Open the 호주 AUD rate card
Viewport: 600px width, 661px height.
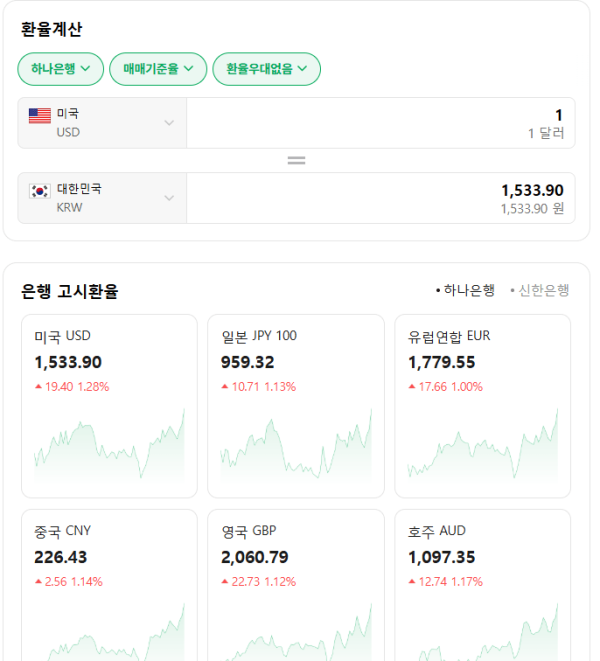(x=482, y=585)
